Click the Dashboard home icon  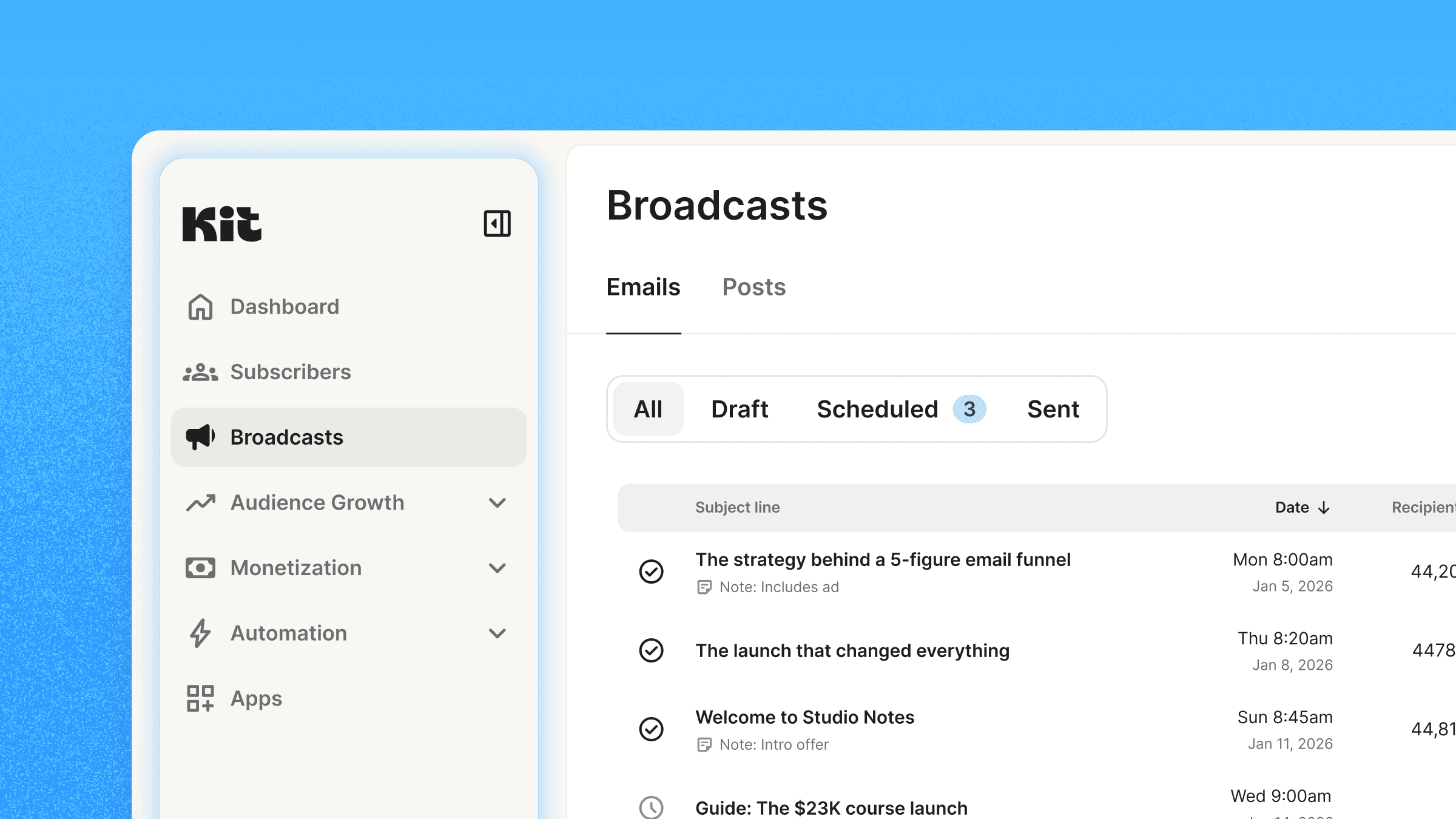(200, 307)
